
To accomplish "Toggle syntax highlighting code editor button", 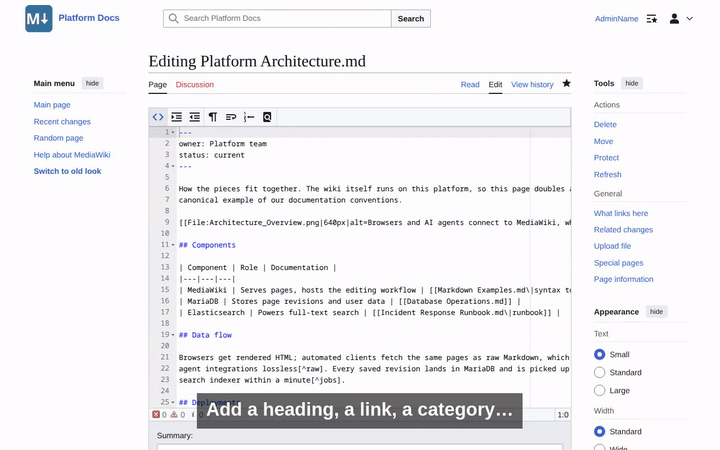I will click(158, 117).
